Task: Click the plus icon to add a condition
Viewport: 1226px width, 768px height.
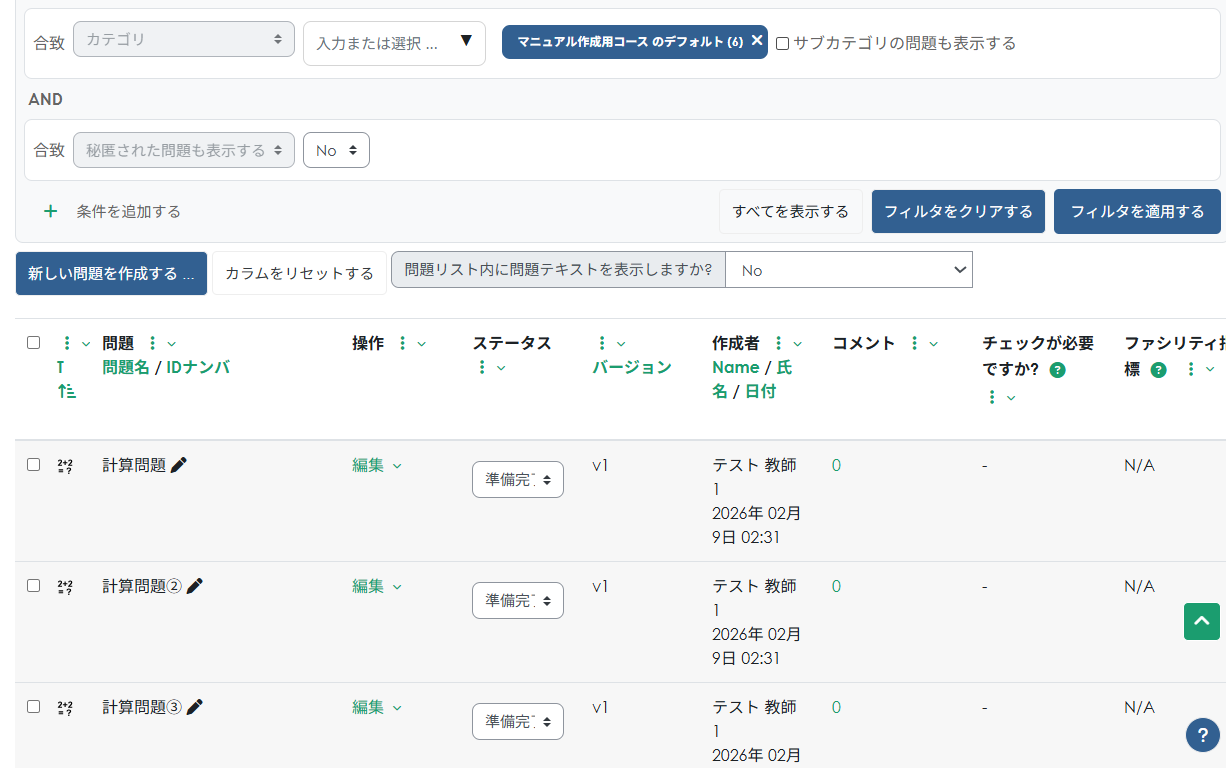Action: click(50, 212)
